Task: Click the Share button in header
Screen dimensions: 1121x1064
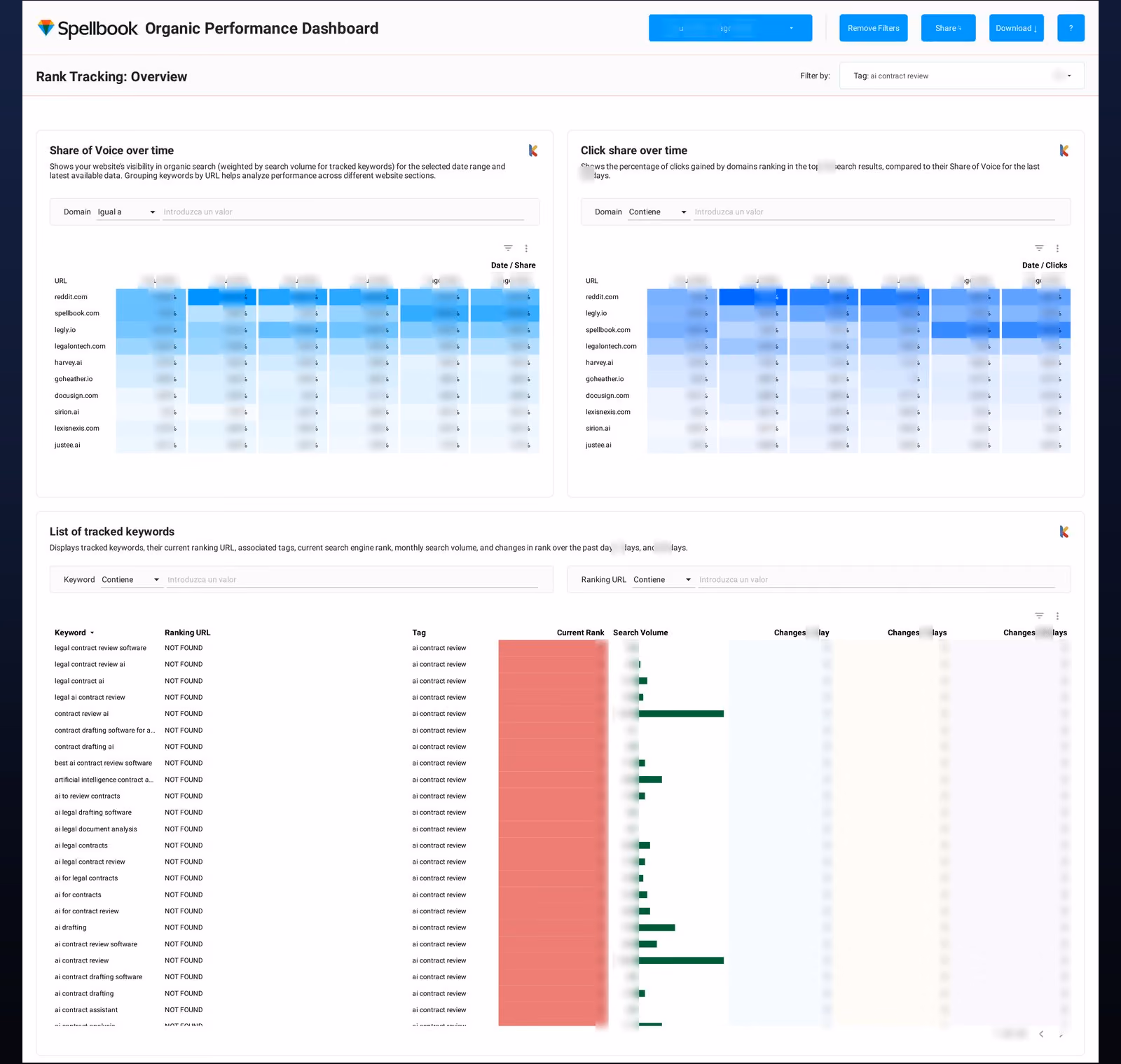Action: 948,28
